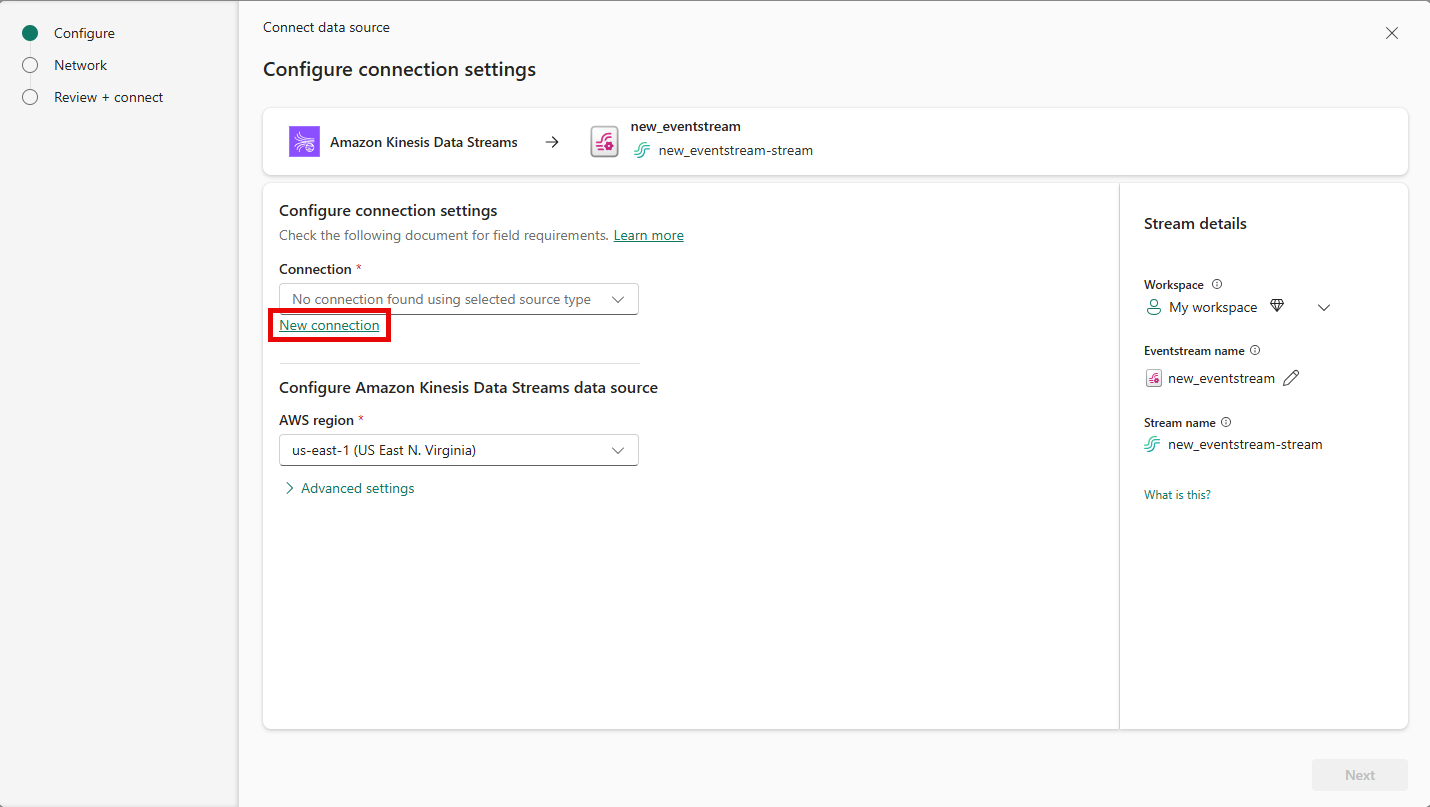Image resolution: width=1430 pixels, height=807 pixels.
Task: Click the person icon beside My workspace
Action: point(1153,307)
